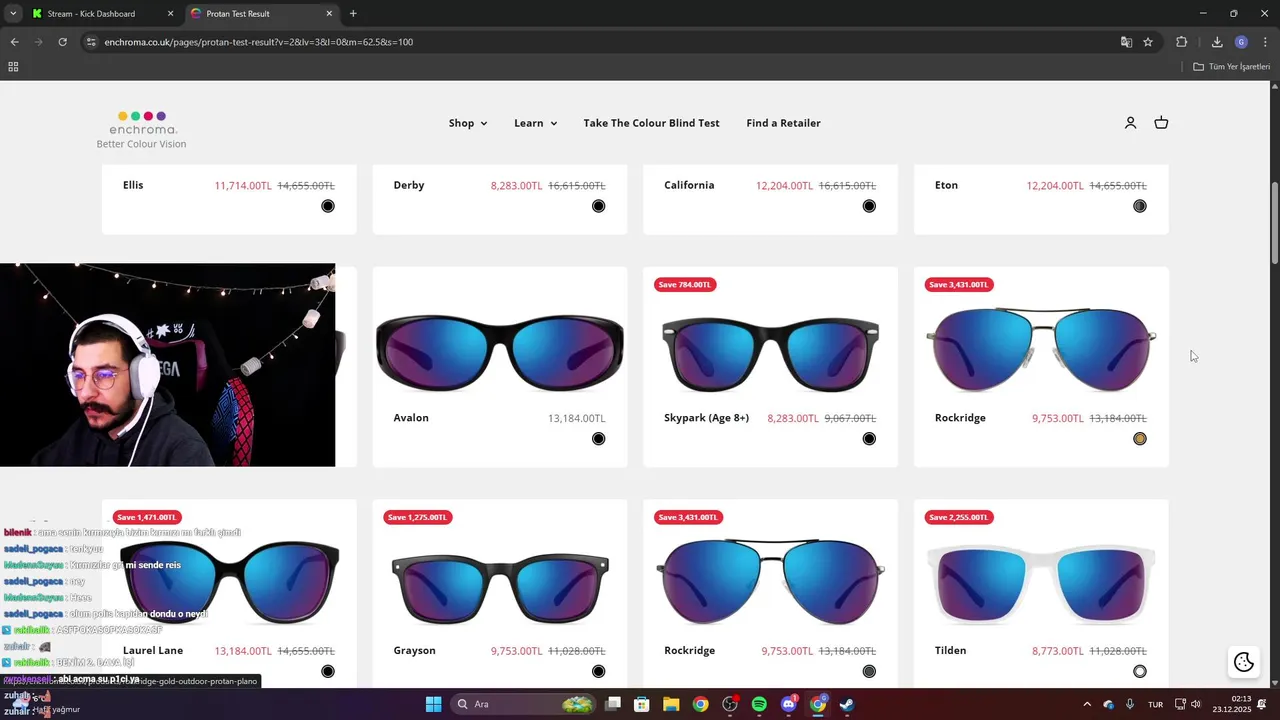The image size is (1280, 720).
Task: Open Steam from the taskbar
Action: (x=847, y=704)
